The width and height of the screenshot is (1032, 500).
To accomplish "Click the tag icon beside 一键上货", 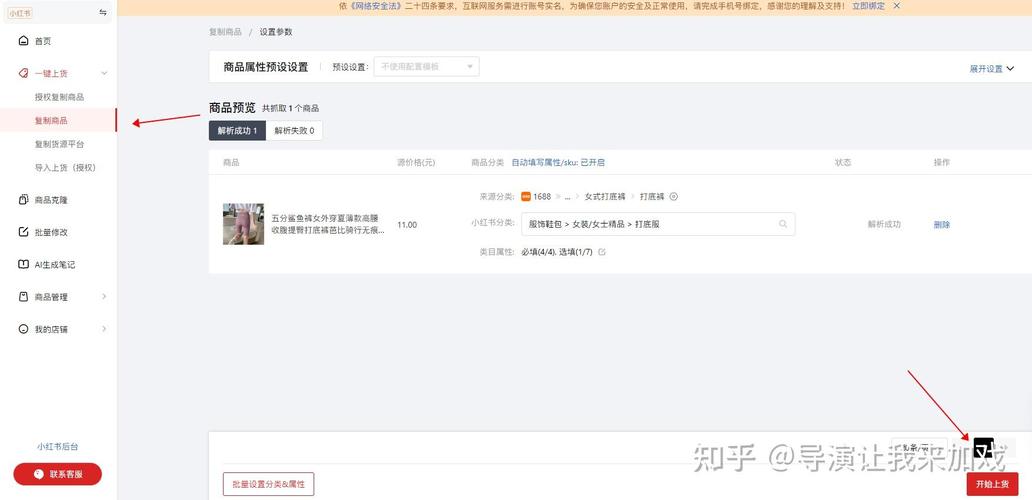I will point(24,73).
